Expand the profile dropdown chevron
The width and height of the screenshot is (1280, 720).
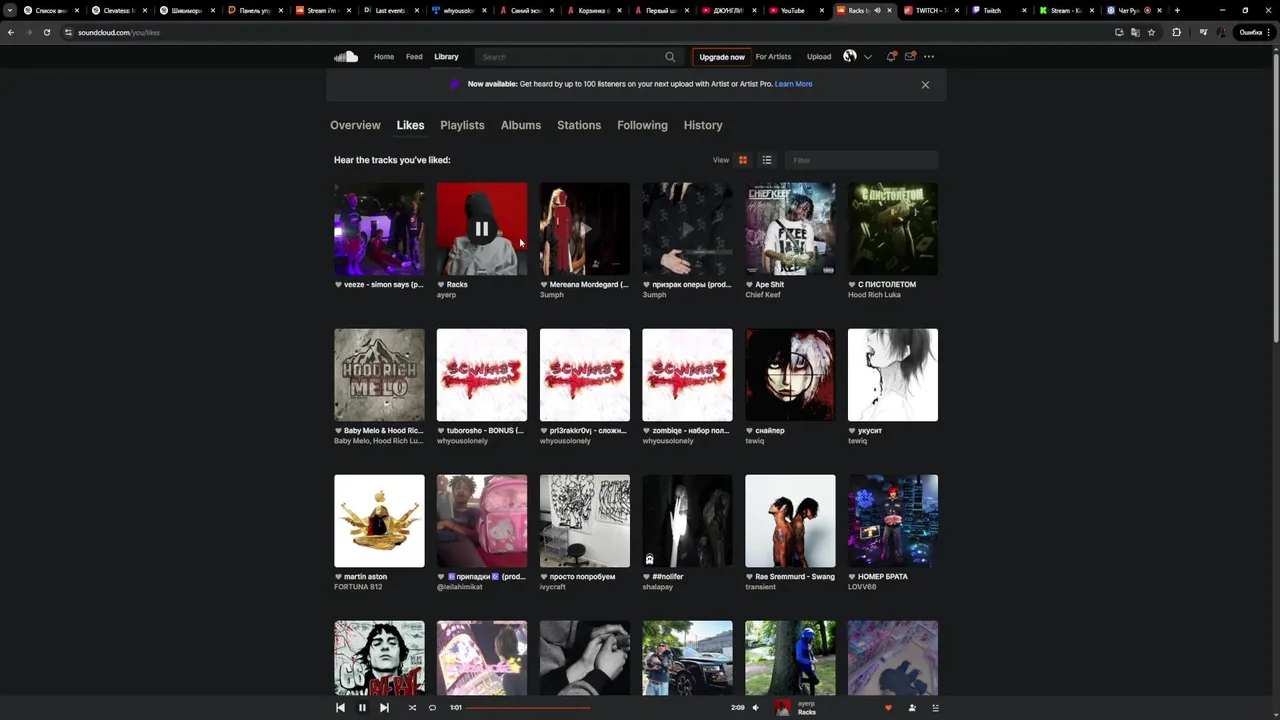click(868, 57)
